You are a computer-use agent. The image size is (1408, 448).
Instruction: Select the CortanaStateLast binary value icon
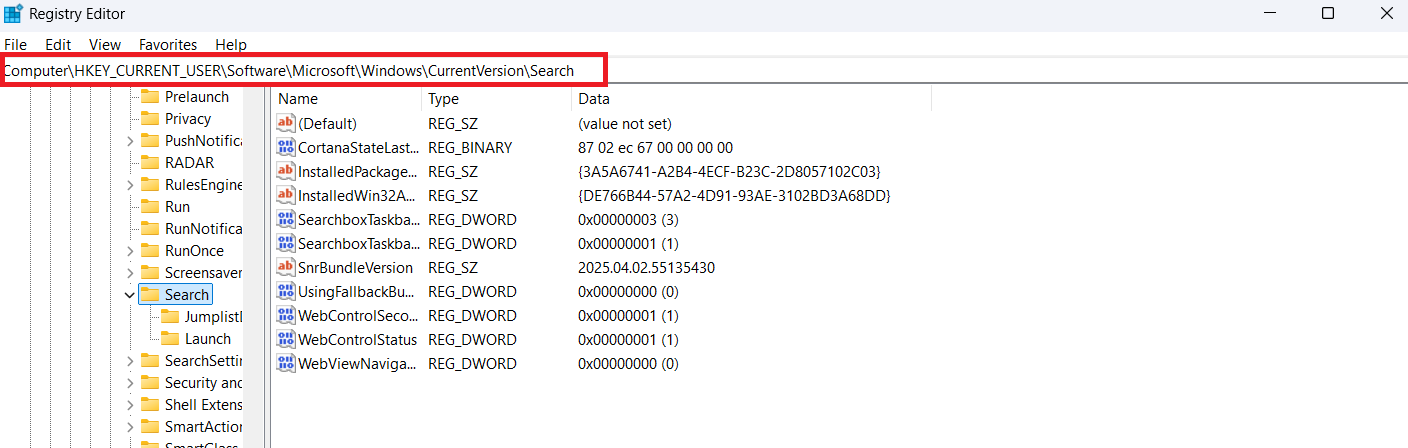287,147
